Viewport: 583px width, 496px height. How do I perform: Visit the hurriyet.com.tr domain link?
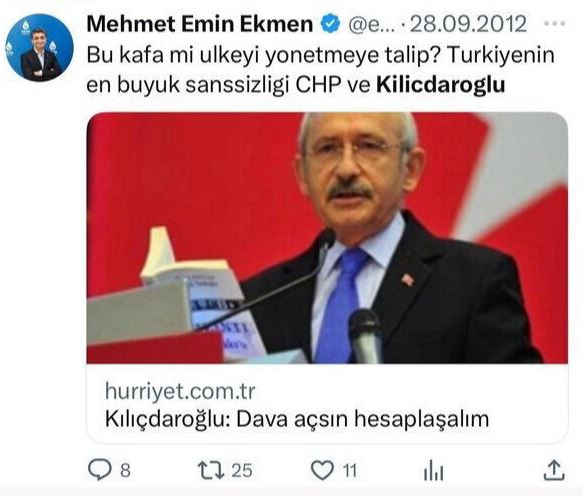tap(180, 391)
